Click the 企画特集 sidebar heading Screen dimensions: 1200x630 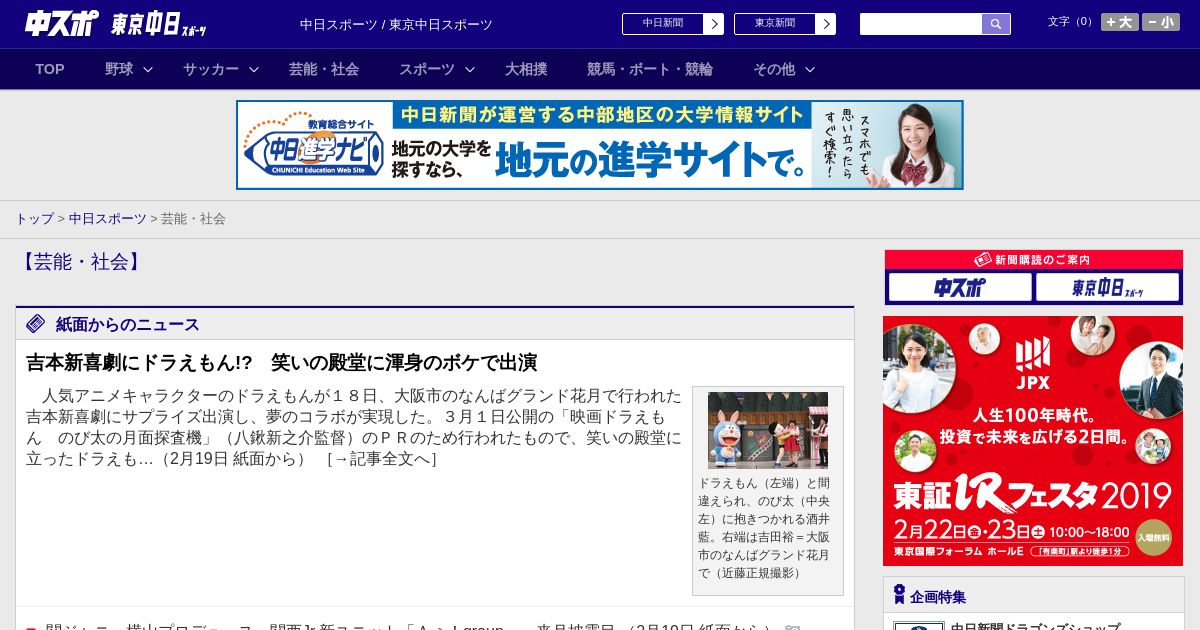(x=938, y=597)
